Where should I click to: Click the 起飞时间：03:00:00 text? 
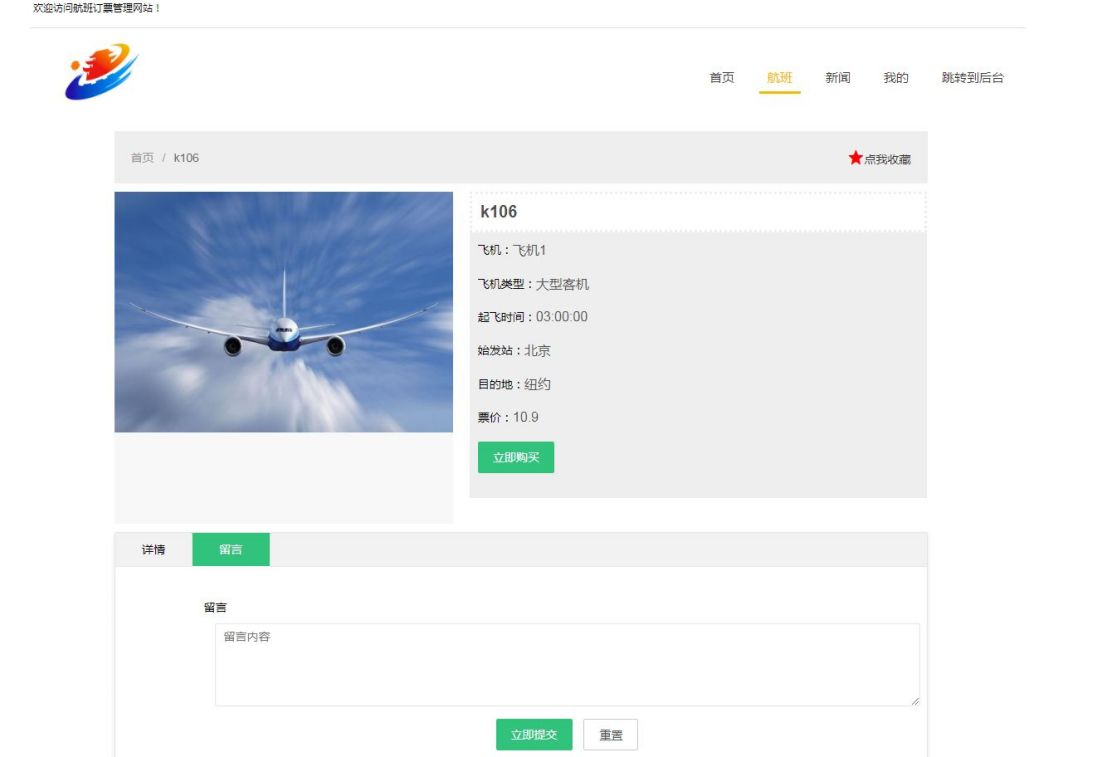coord(532,317)
